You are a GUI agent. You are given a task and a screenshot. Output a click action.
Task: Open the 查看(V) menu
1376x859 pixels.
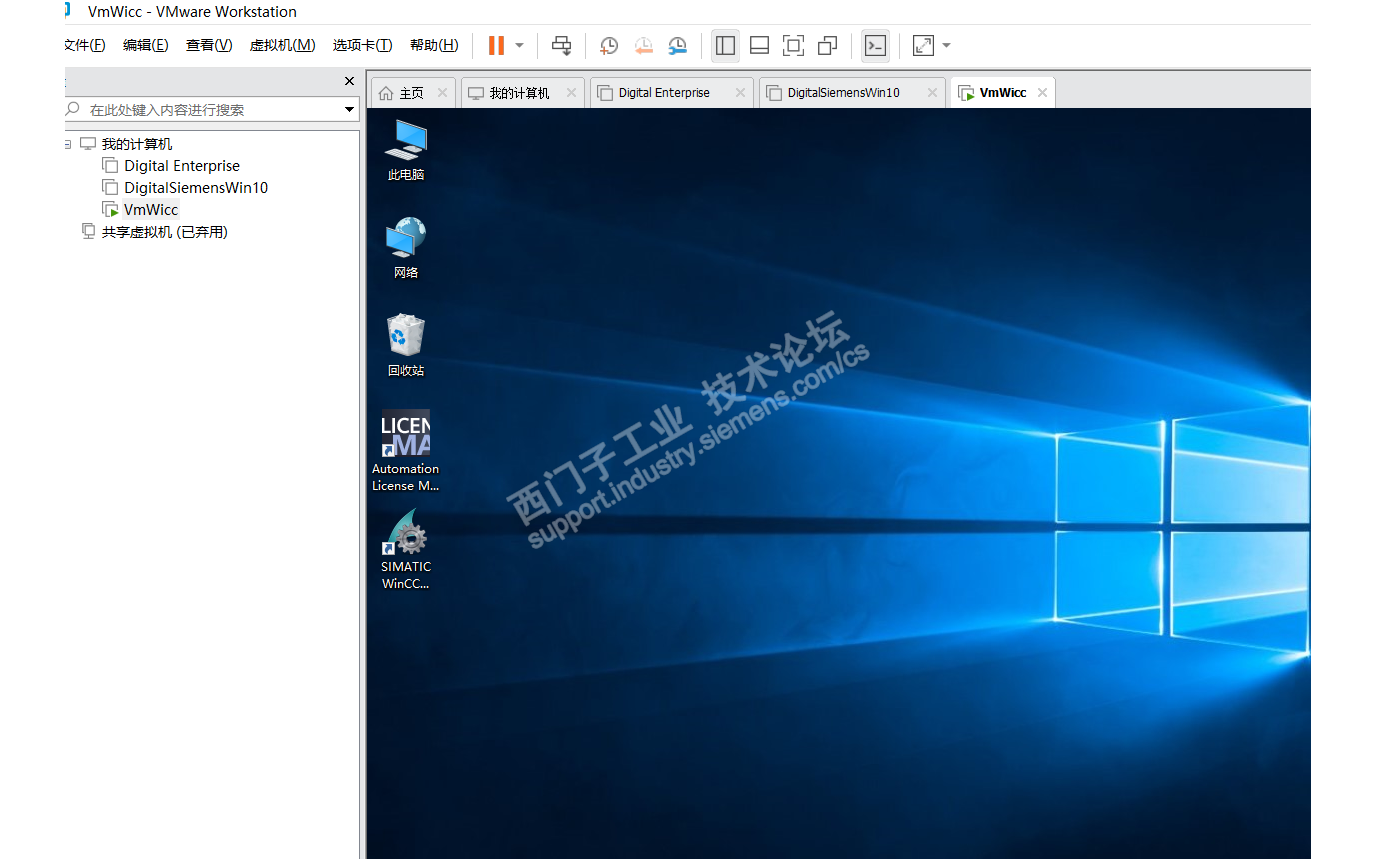[x=209, y=45]
